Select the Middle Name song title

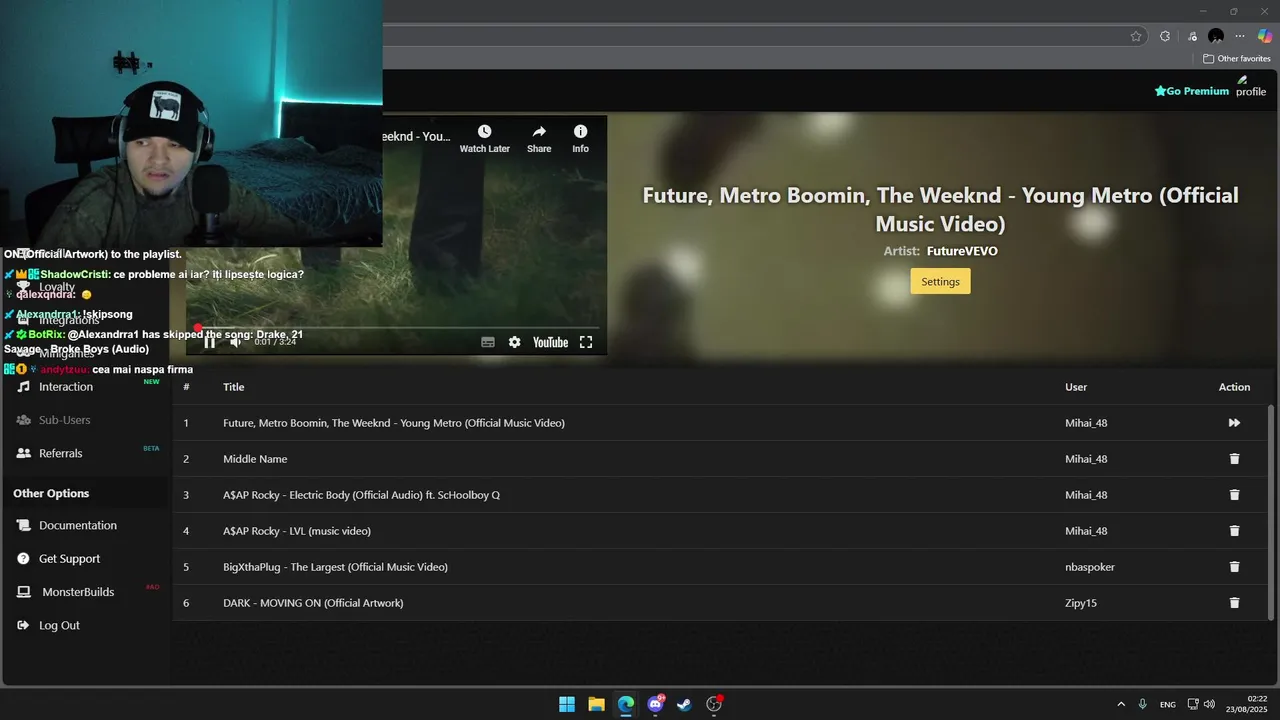click(x=255, y=459)
